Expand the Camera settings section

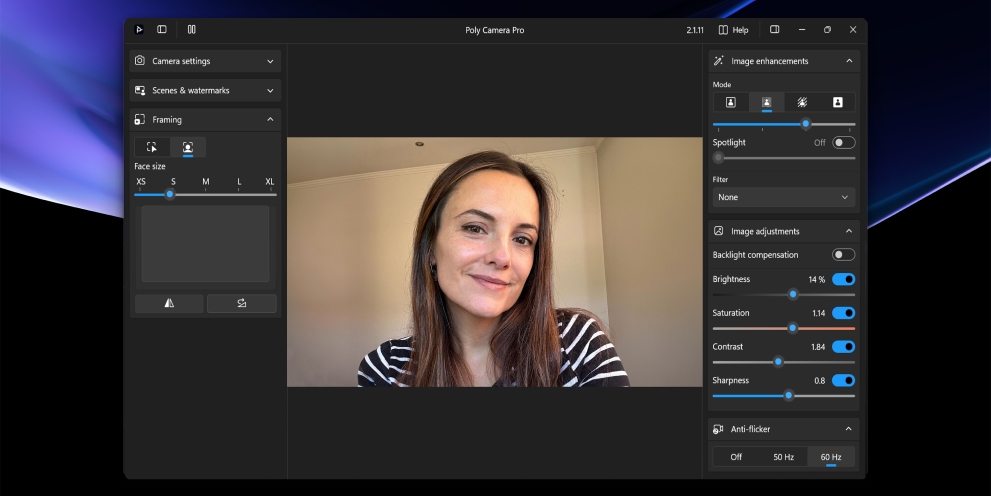pyautogui.click(x=205, y=61)
